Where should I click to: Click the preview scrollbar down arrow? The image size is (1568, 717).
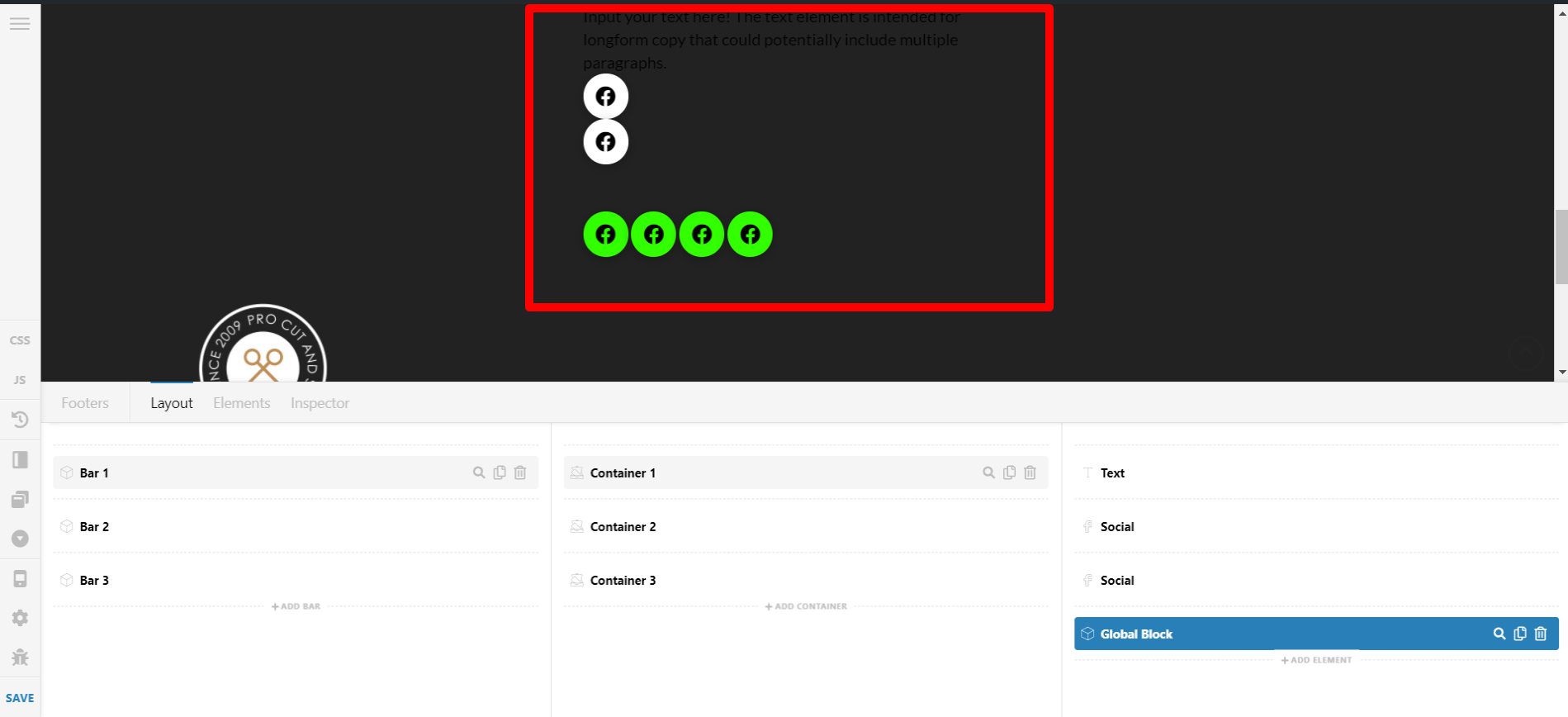(x=1561, y=373)
